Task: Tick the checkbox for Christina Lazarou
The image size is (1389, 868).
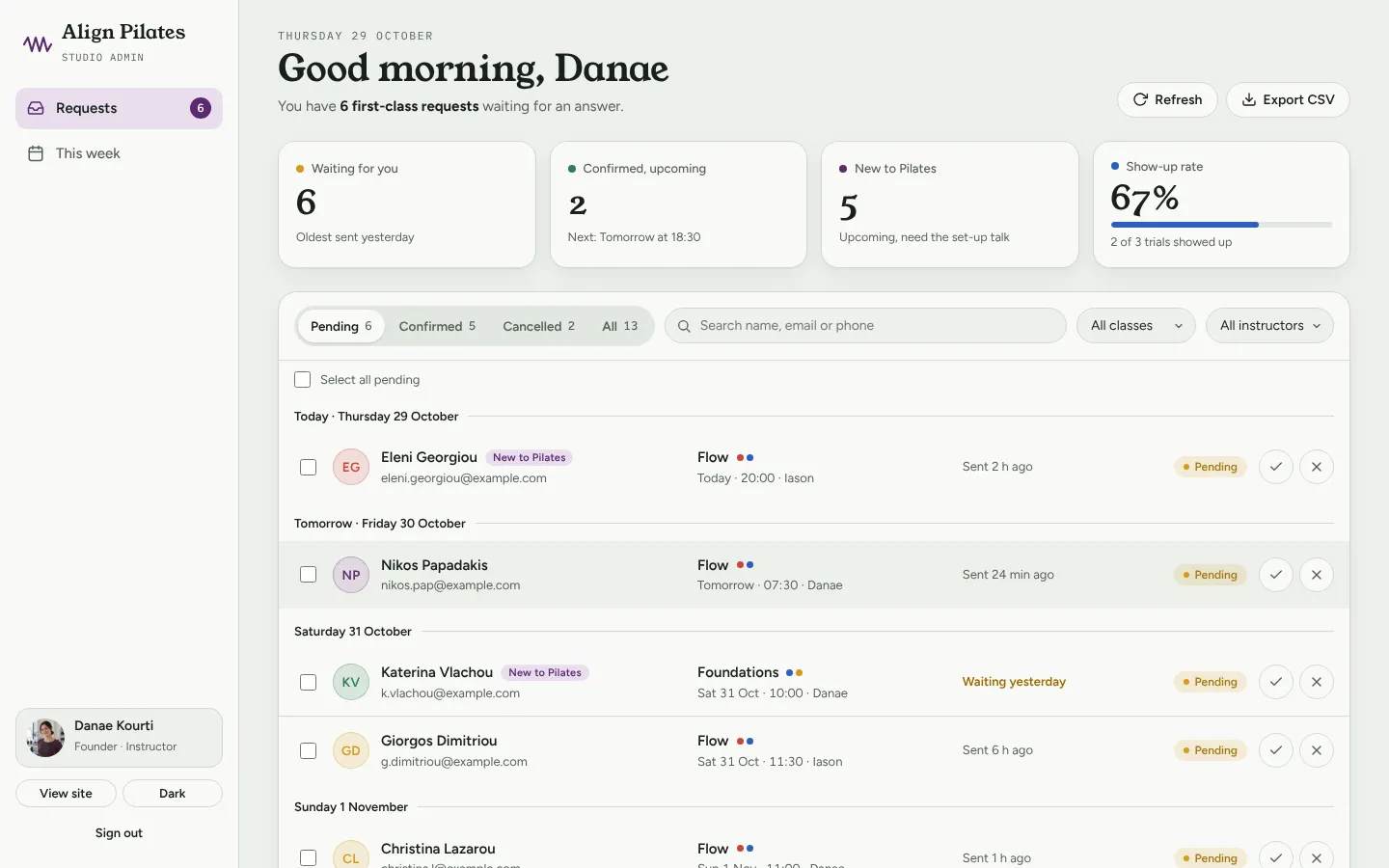Action: pos(309,857)
